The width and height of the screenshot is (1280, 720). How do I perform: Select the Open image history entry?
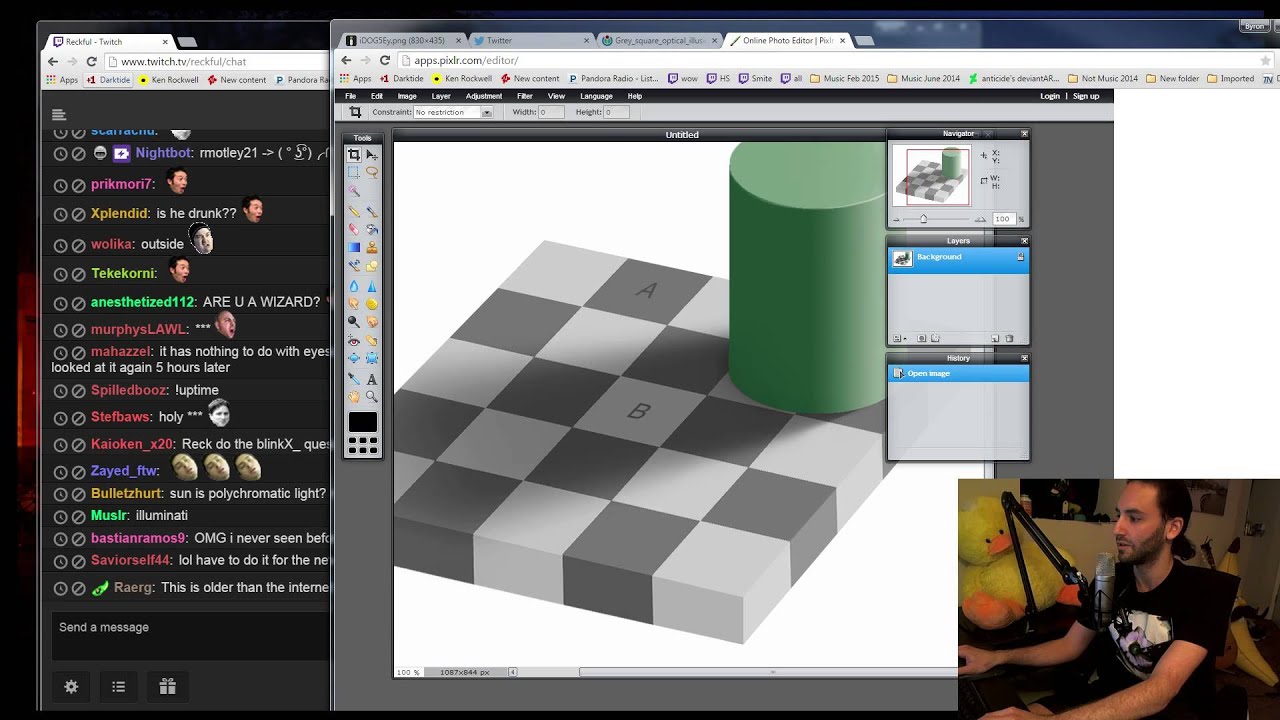click(x=958, y=373)
